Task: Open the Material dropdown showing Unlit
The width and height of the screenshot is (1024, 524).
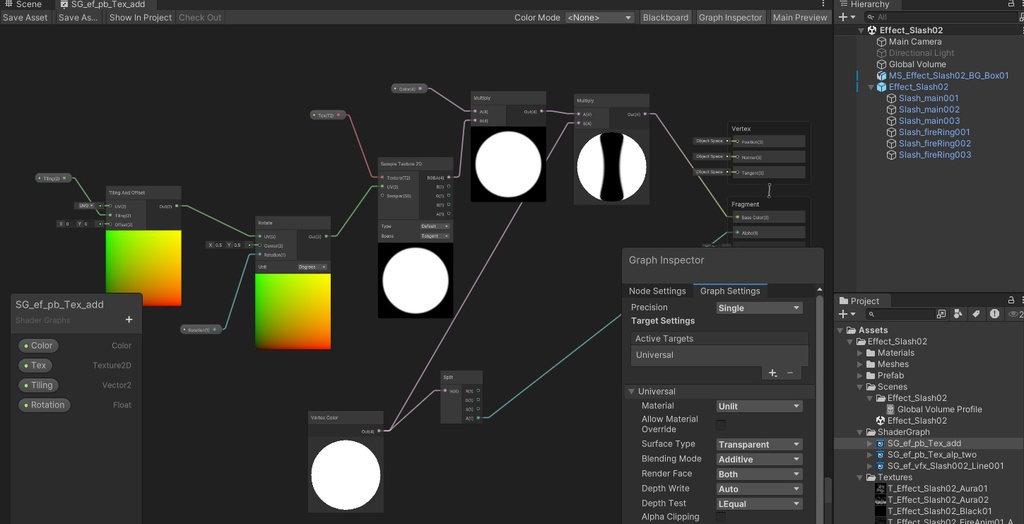Action: pyautogui.click(x=759, y=406)
